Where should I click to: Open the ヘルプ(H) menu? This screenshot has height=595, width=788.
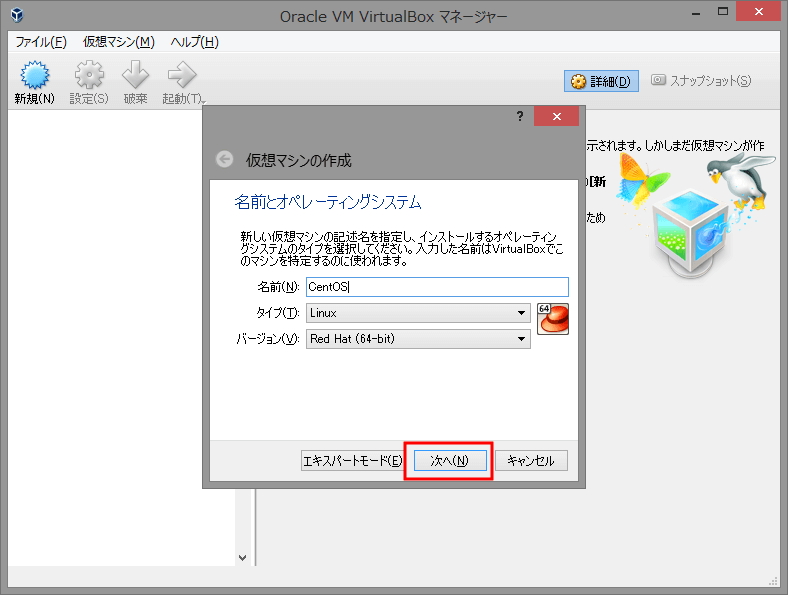(194, 42)
